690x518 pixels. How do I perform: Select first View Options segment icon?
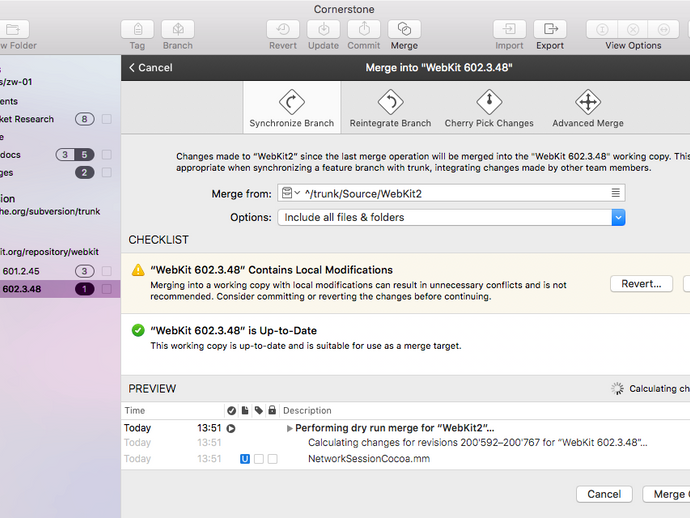602,29
